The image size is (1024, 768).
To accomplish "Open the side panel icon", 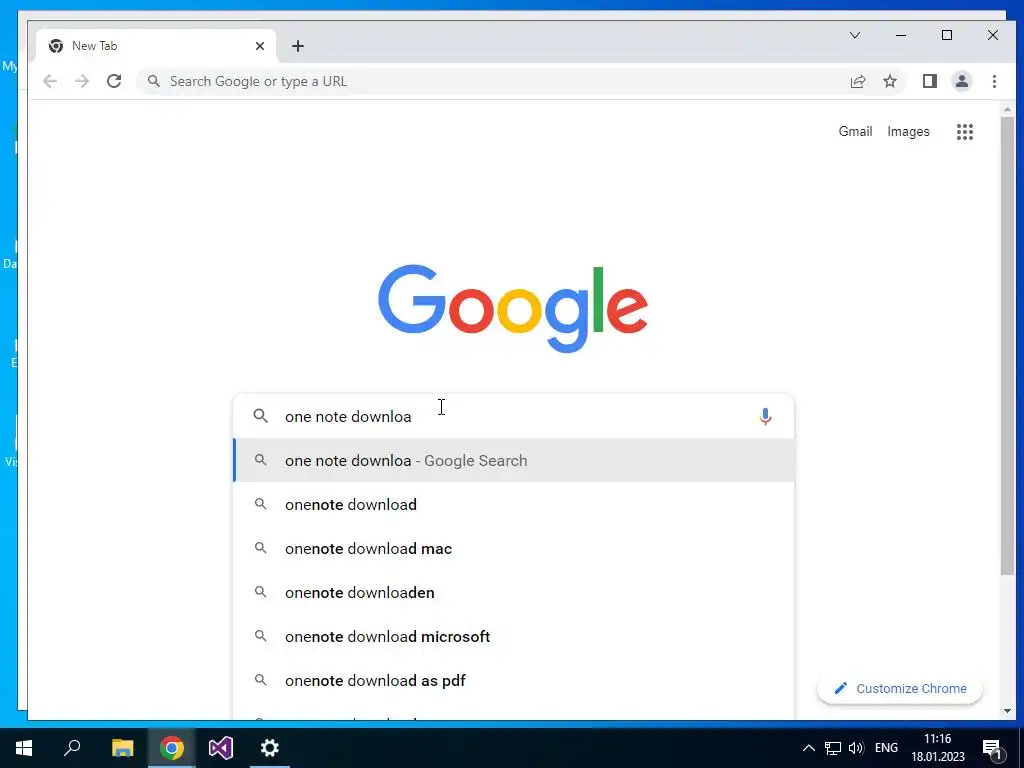I will [929, 81].
